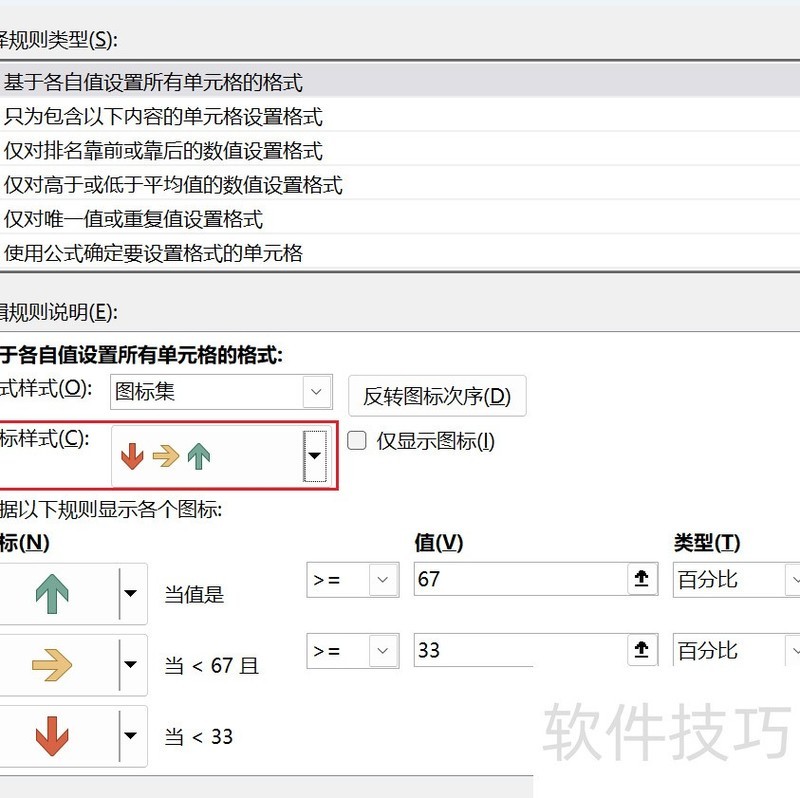Viewport: 800px width, 798px height.
Task: Enable the 仅显示图标 checkbox
Action: click(x=355, y=441)
